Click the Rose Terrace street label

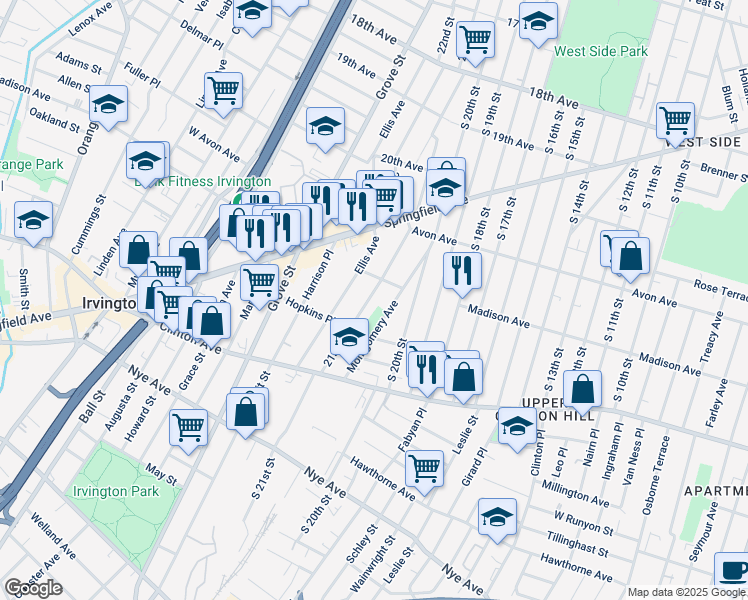[x=720, y=290]
